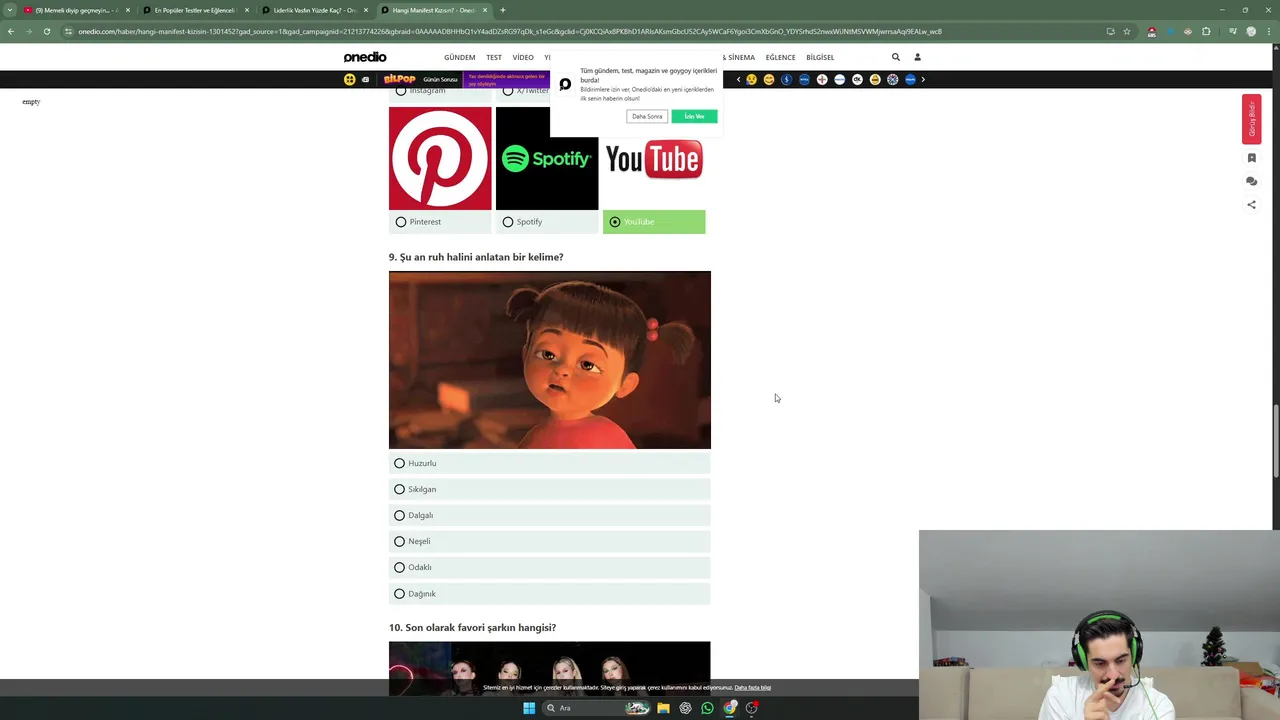The image size is (1280, 720).
Task: Select the Dağınık answer
Action: 549,593
